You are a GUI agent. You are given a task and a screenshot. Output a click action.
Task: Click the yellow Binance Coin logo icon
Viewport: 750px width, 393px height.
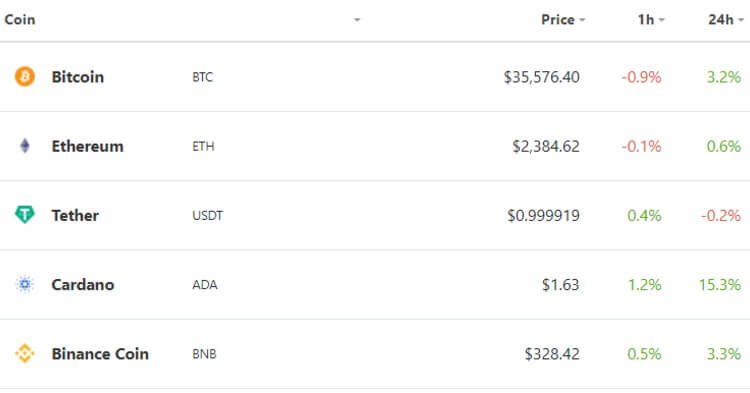pos(24,354)
